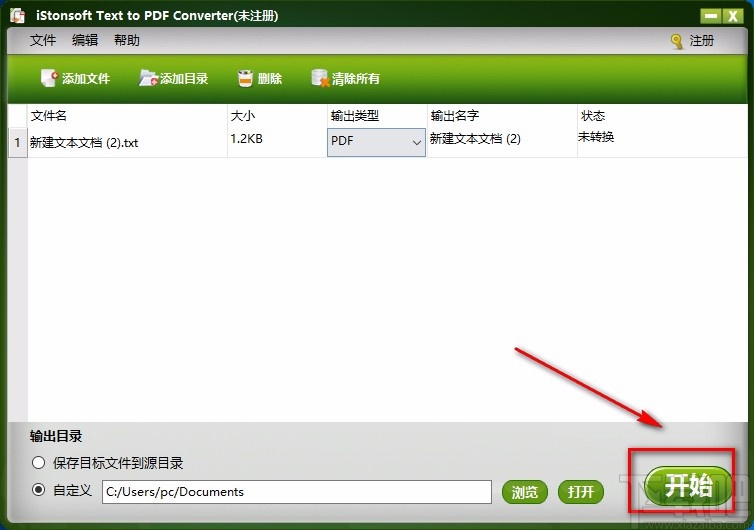Open the 编辑 menu
The height and width of the screenshot is (530, 754).
tap(85, 40)
